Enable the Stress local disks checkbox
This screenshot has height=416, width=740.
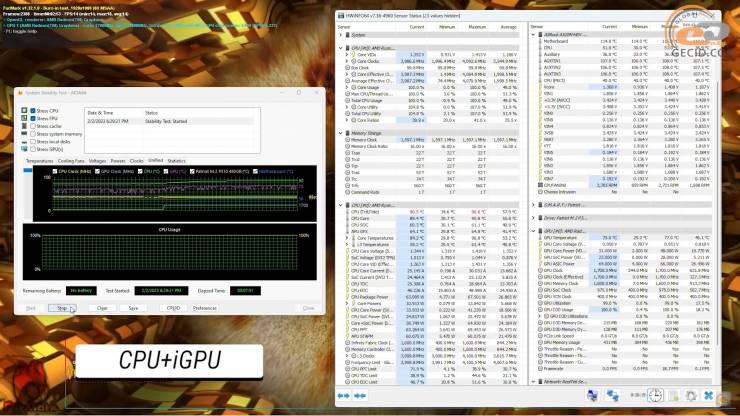pyautogui.click(x=33, y=142)
